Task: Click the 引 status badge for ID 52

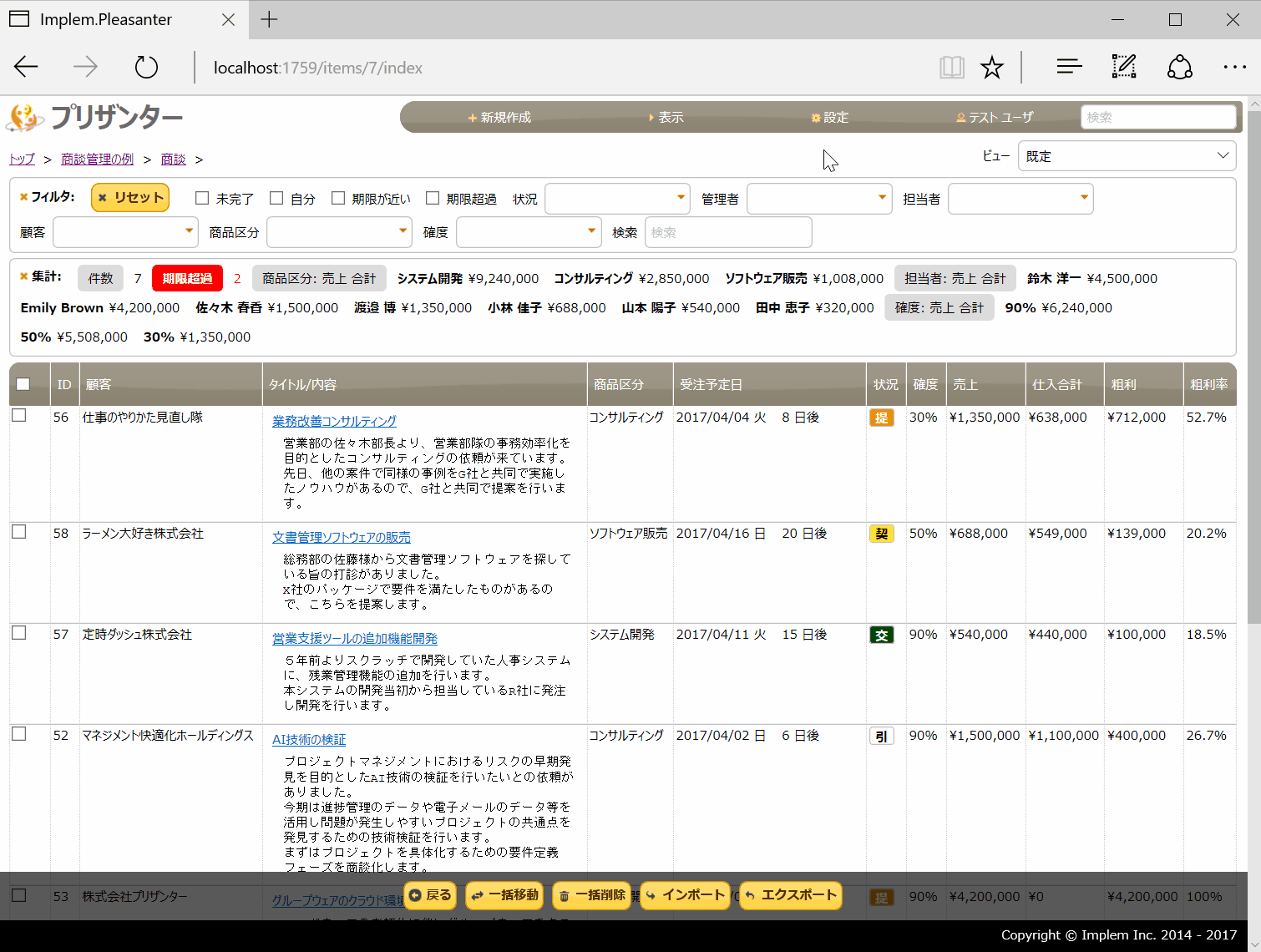Action: tap(881, 736)
